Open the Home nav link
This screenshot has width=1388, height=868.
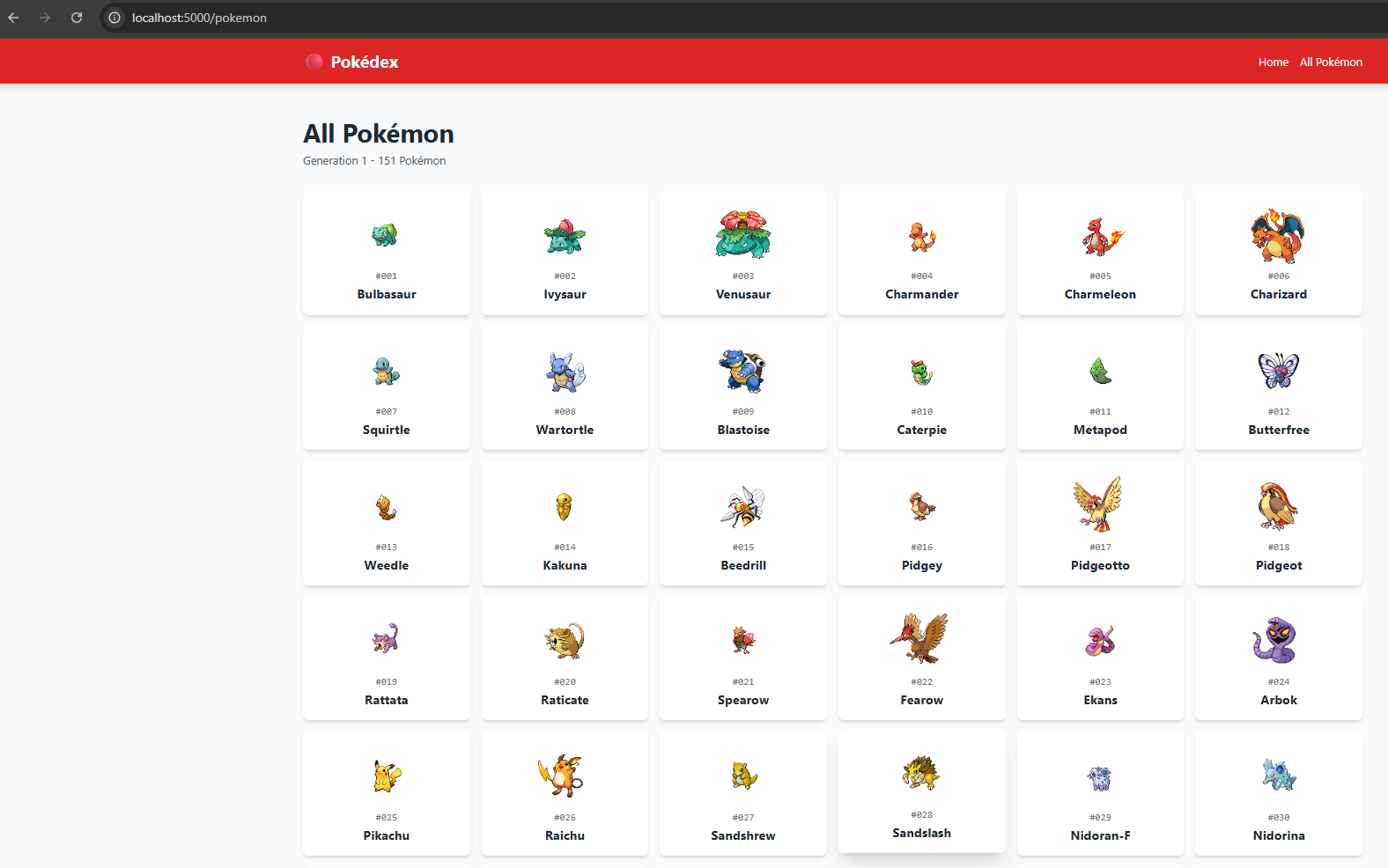point(1273,62)
